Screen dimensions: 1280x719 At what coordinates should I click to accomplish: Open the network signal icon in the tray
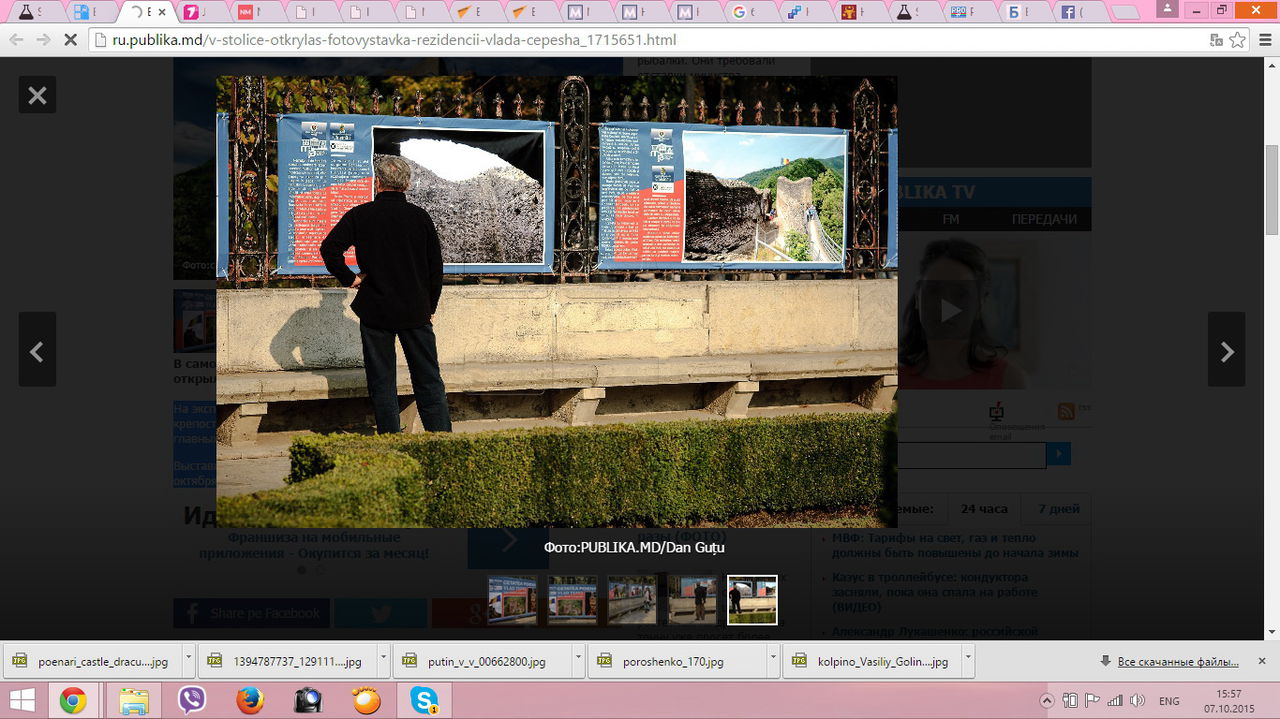coord(1114,700)
